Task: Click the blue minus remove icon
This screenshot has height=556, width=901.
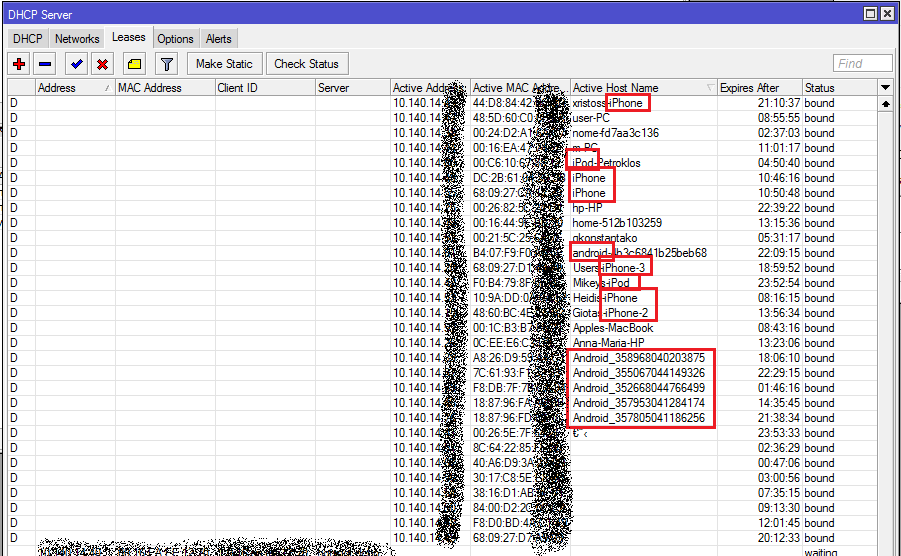Action: 45,64
